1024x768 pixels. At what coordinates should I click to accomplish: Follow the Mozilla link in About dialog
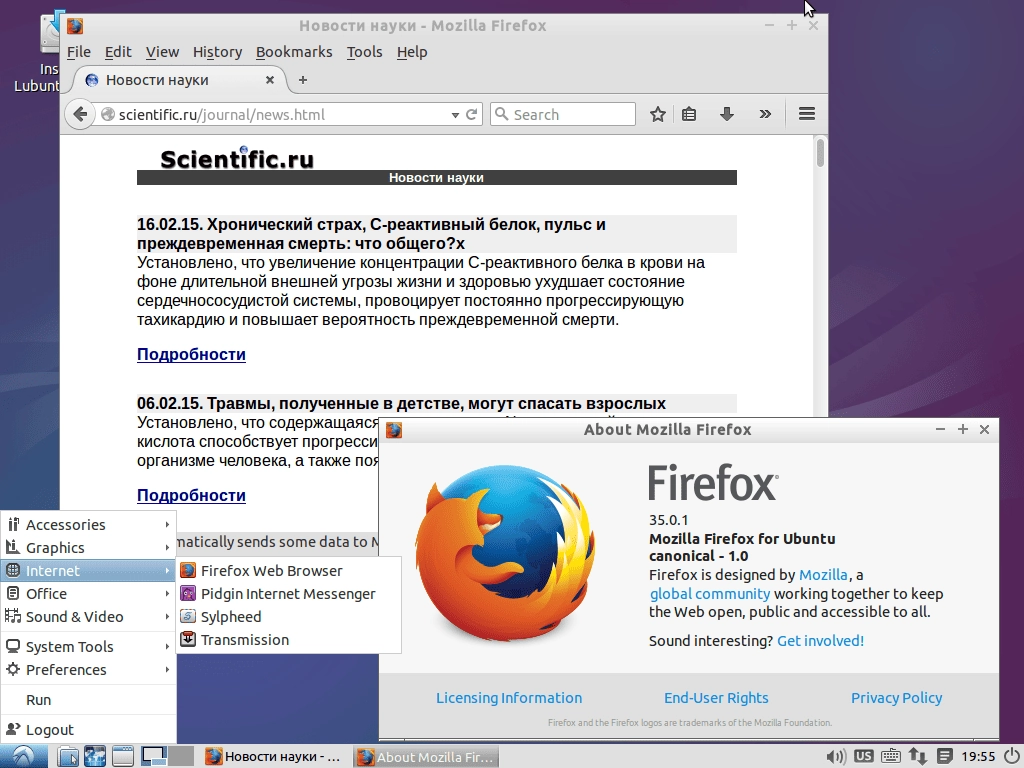(823, 575)
